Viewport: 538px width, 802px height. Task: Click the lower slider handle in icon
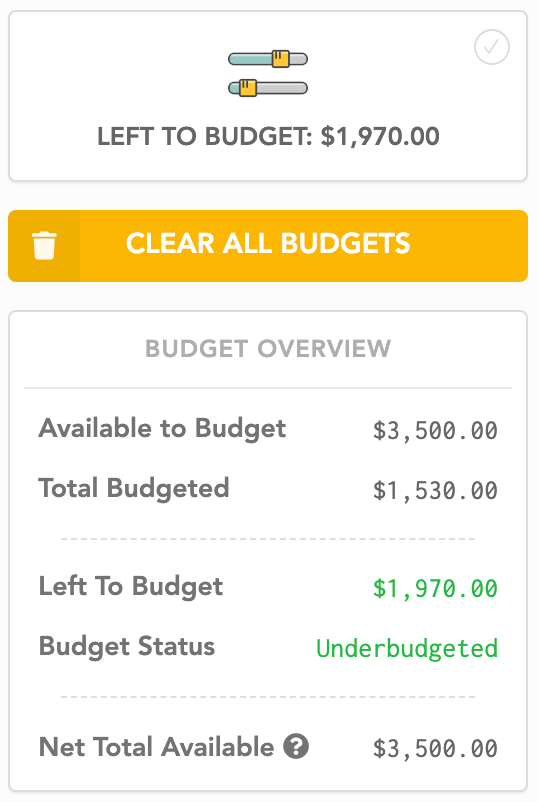click(248, 88)
